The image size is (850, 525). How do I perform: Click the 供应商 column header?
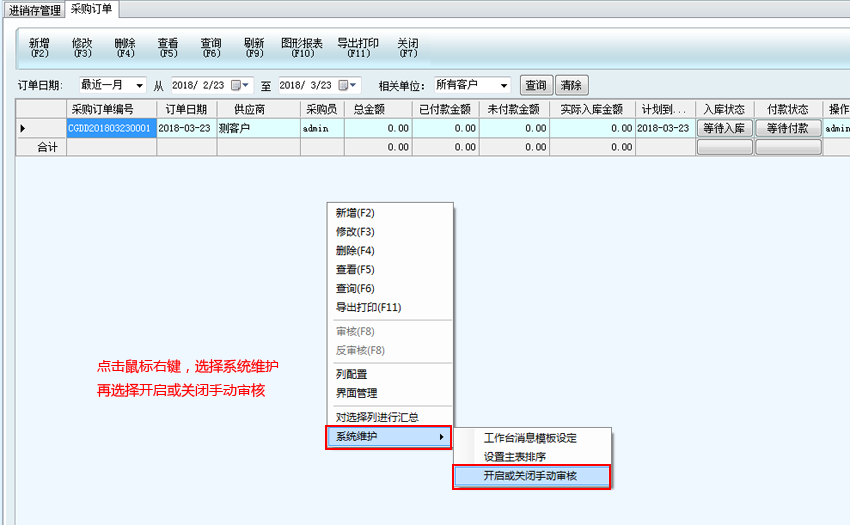click(x=249, y=109)
